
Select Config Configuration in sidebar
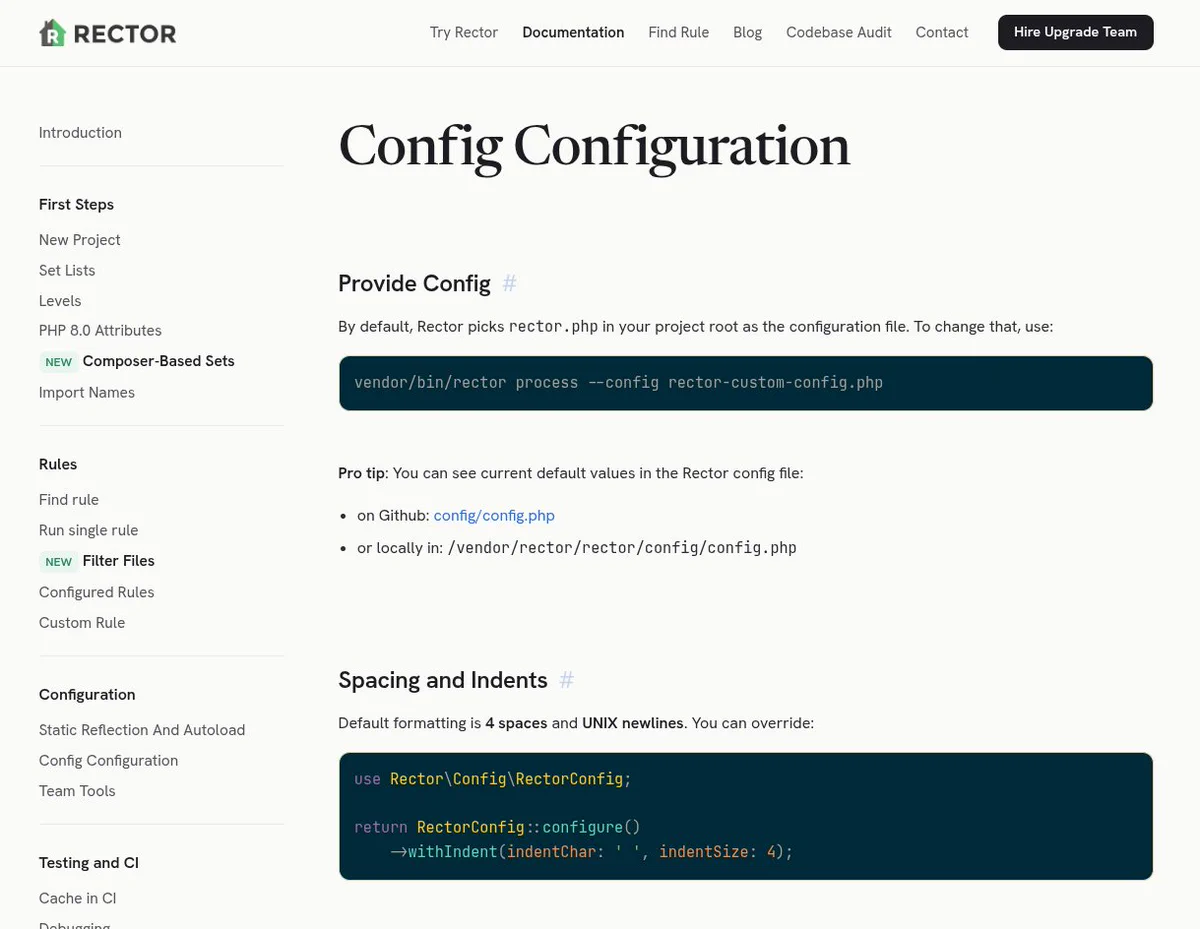pos(108,761)
